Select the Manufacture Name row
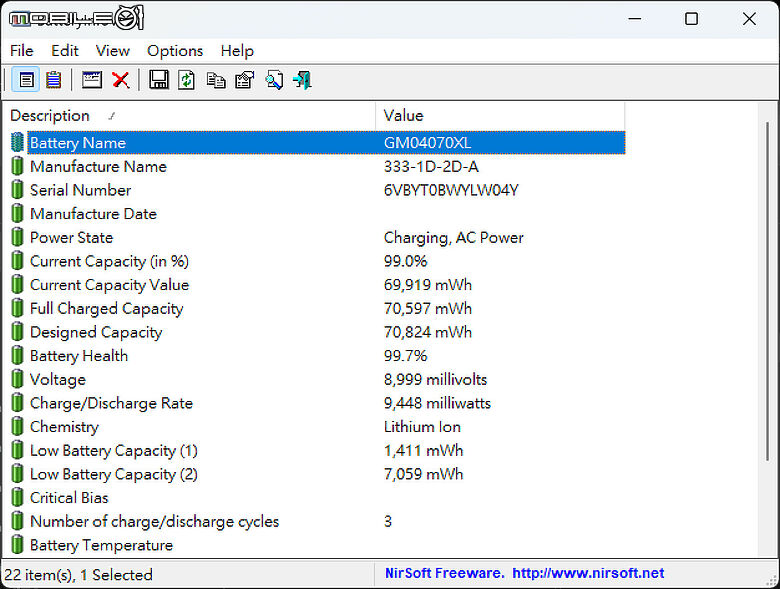This screenshot has height=589, width=780. click(x=318, y=167)
